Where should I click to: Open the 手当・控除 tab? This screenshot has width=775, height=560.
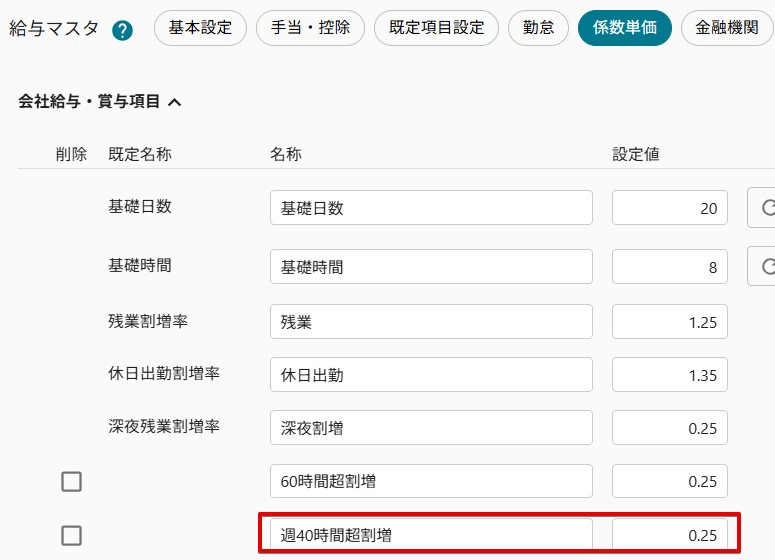(x=310, y=28)
